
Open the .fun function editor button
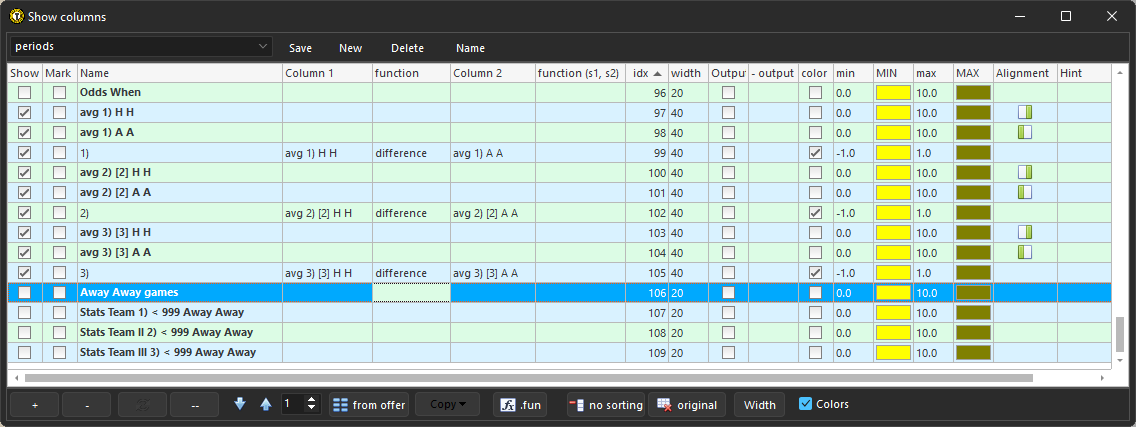520,405
